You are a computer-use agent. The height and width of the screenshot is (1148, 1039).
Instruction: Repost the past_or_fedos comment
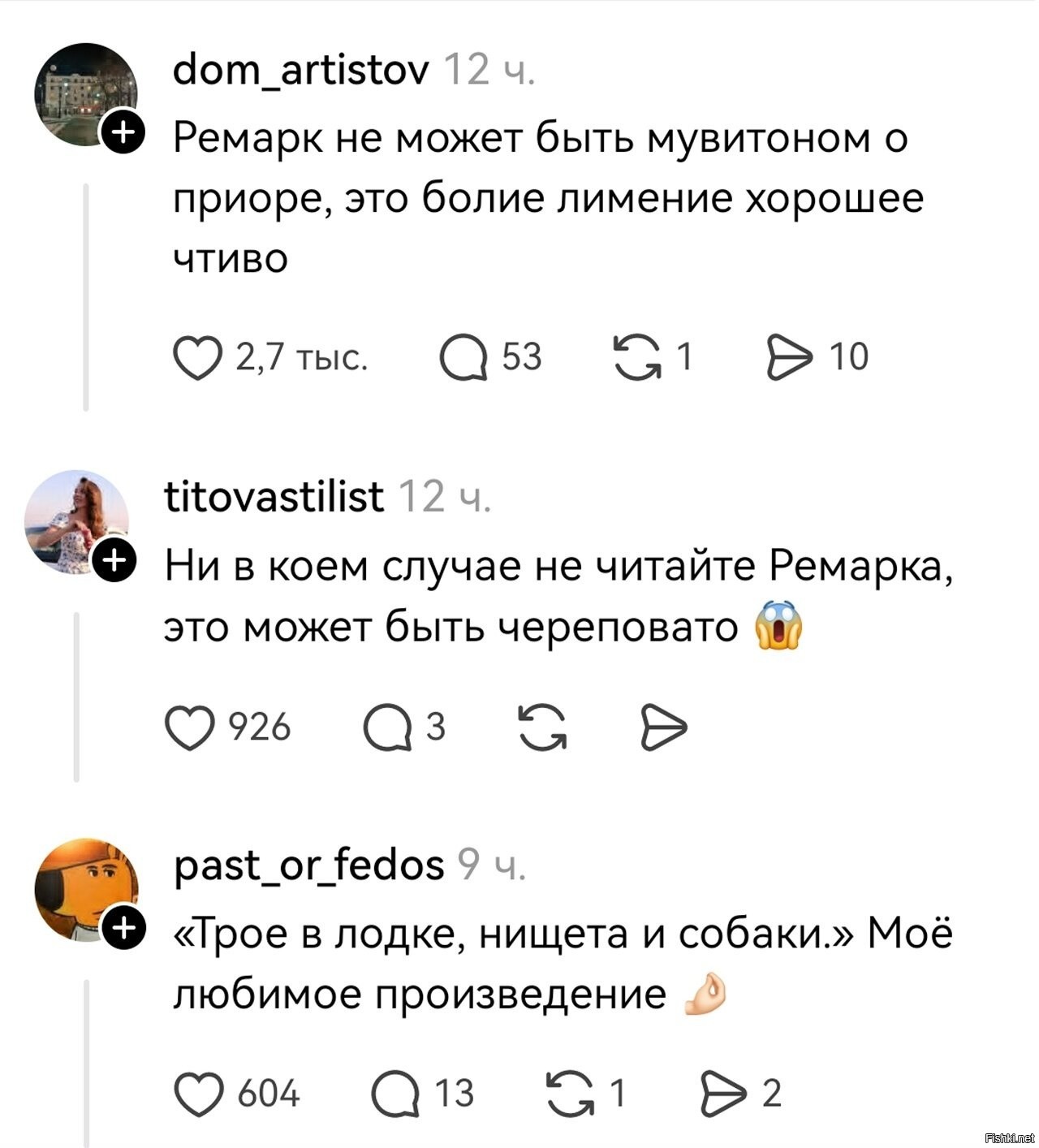tap(570, 1094)
